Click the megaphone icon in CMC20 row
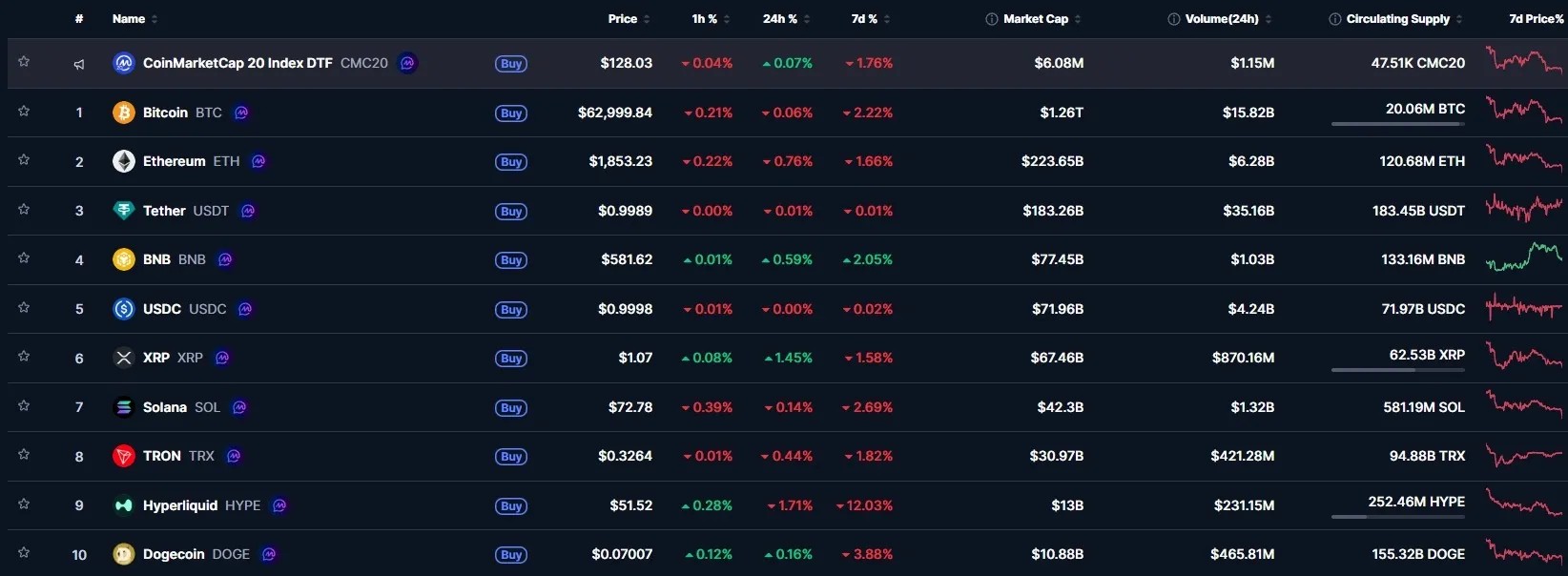1568x576 pixels. click(79, 64)
